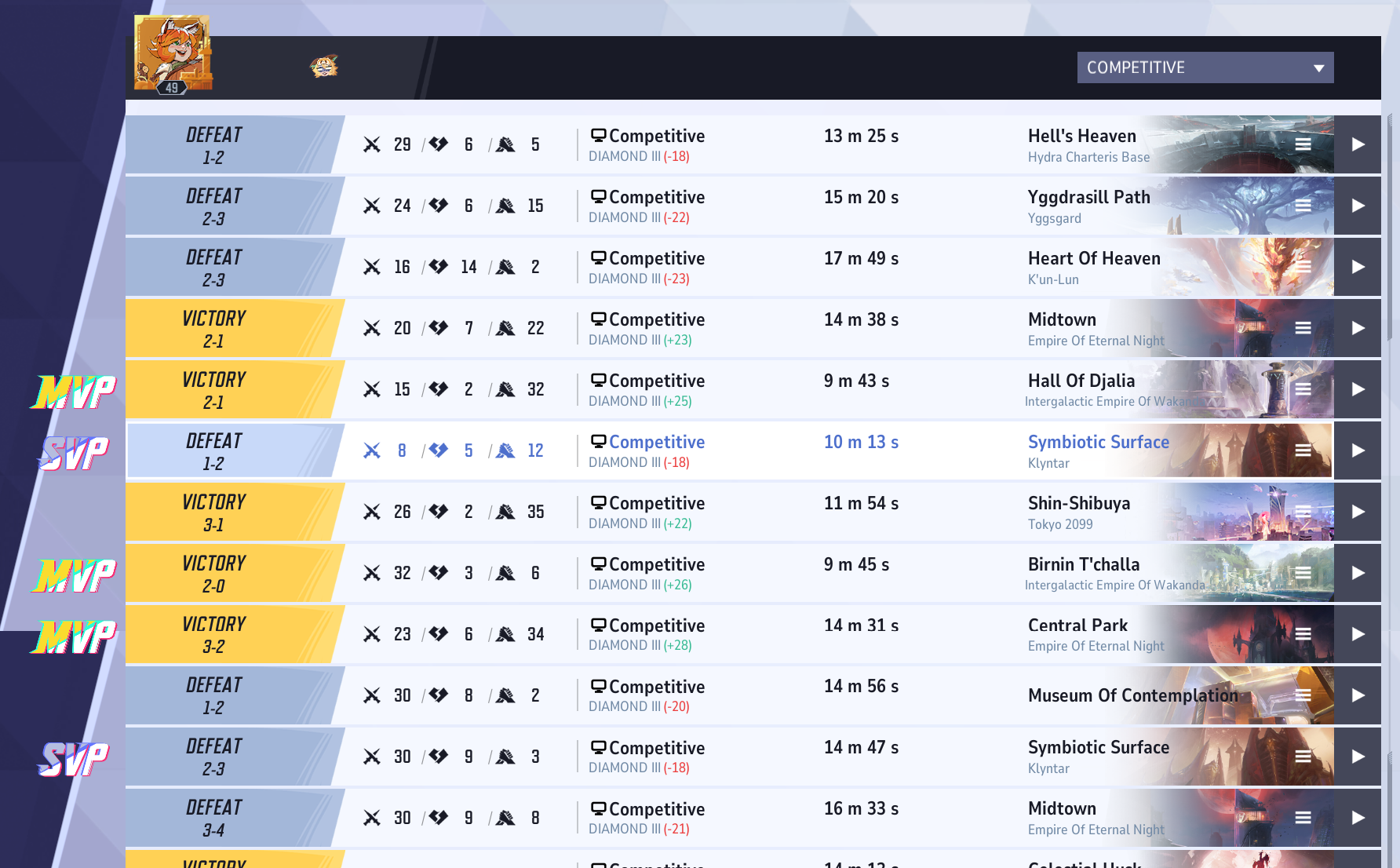Click the map name "Hall Of Djalia"

1081,381
